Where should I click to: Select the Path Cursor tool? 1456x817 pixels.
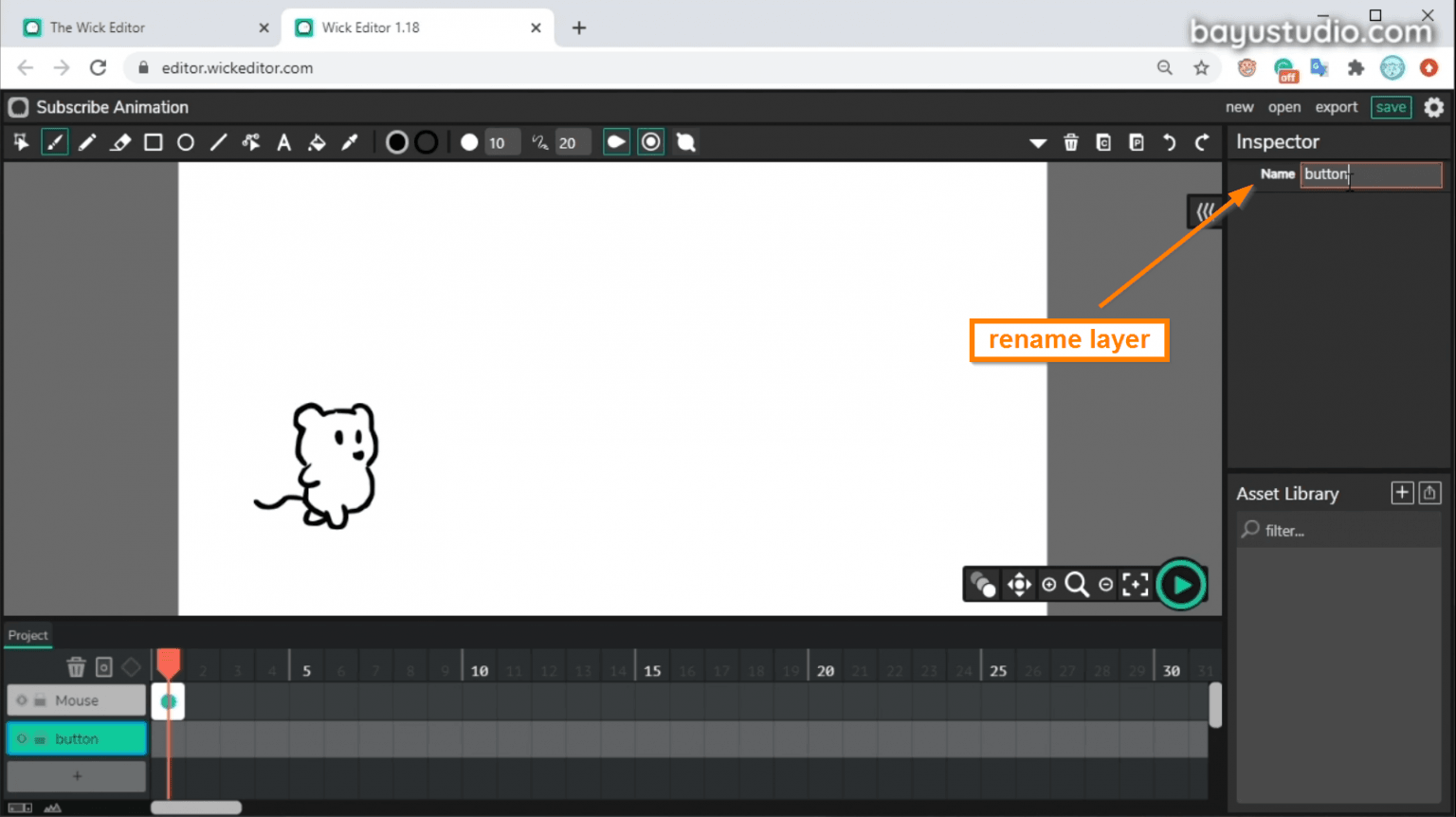point(251,142)
